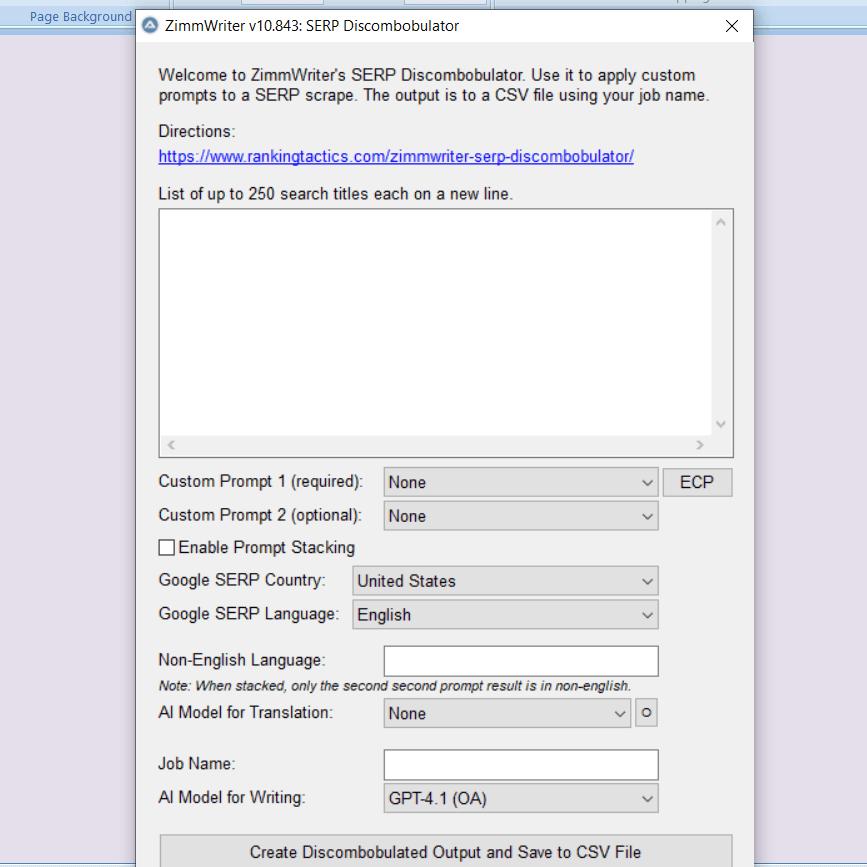The width and height of the screenshot is (867, 867).
Task: Open the AI Model for Writing dropdown
Action: [x=520, y=798]
